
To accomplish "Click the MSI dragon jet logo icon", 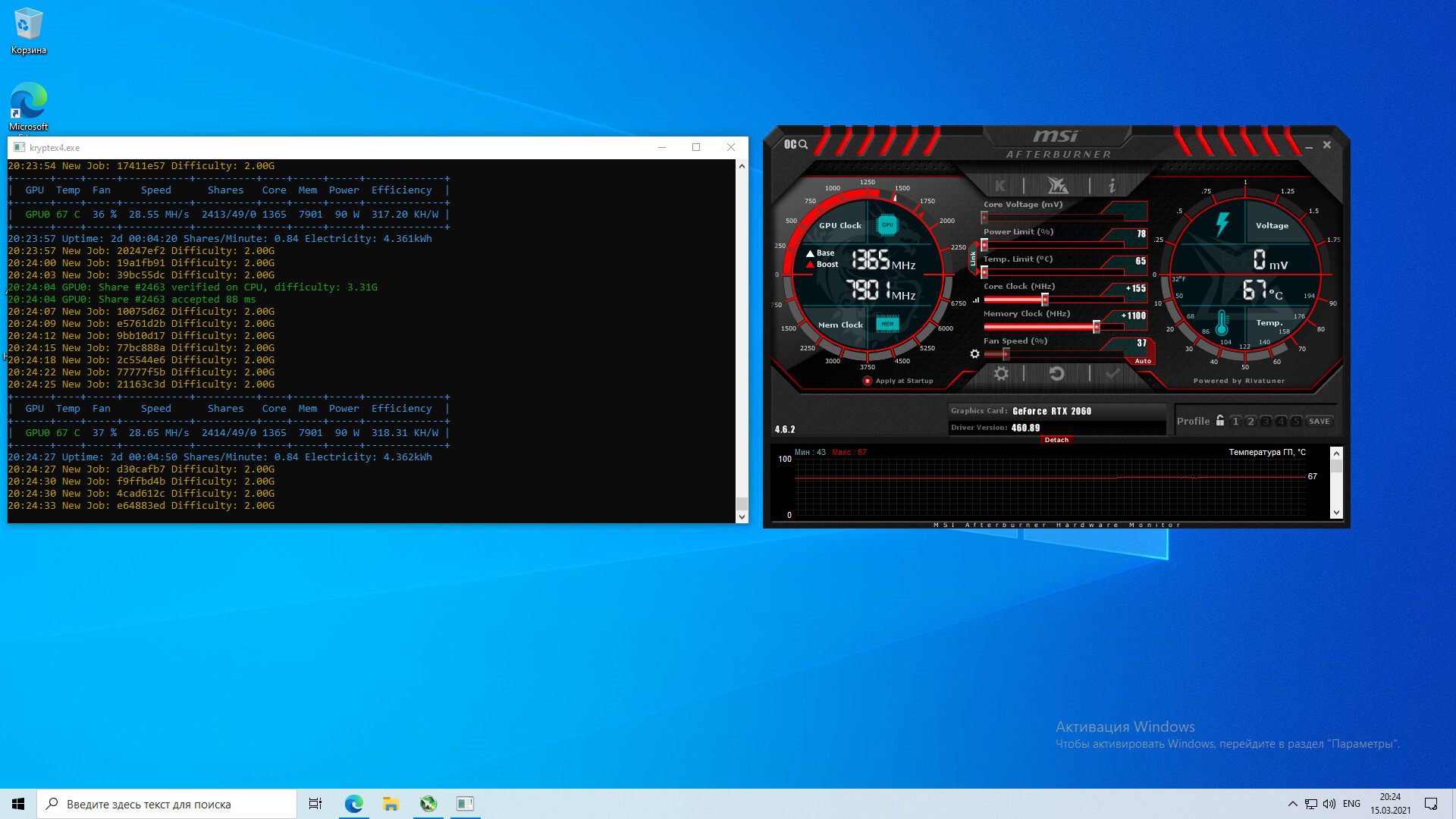I will coord(1057,185).
